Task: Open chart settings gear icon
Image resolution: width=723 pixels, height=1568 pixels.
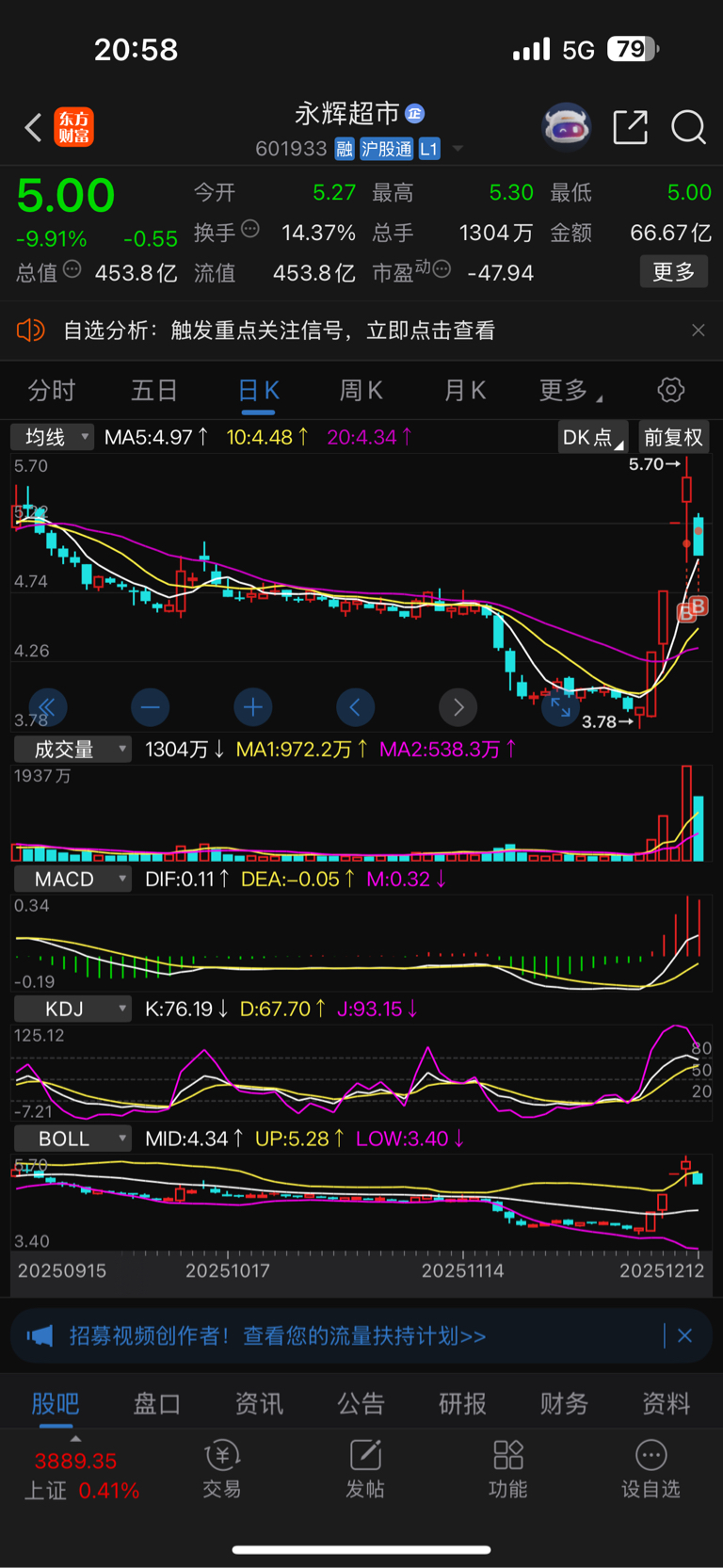Action: [x=670, y=390]
